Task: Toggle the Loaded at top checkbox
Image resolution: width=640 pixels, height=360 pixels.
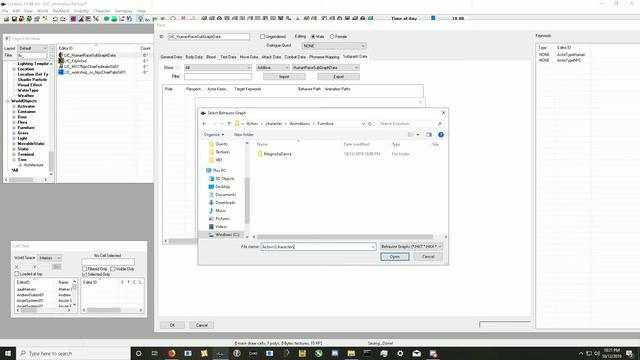Action: [17, 274]
